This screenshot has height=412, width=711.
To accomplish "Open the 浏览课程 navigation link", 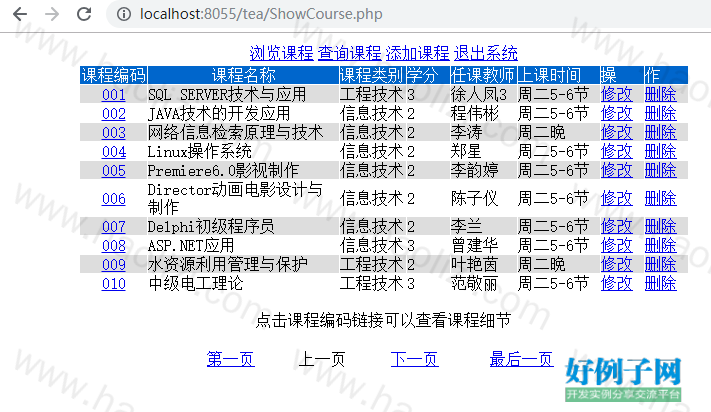I will point(281,53).
